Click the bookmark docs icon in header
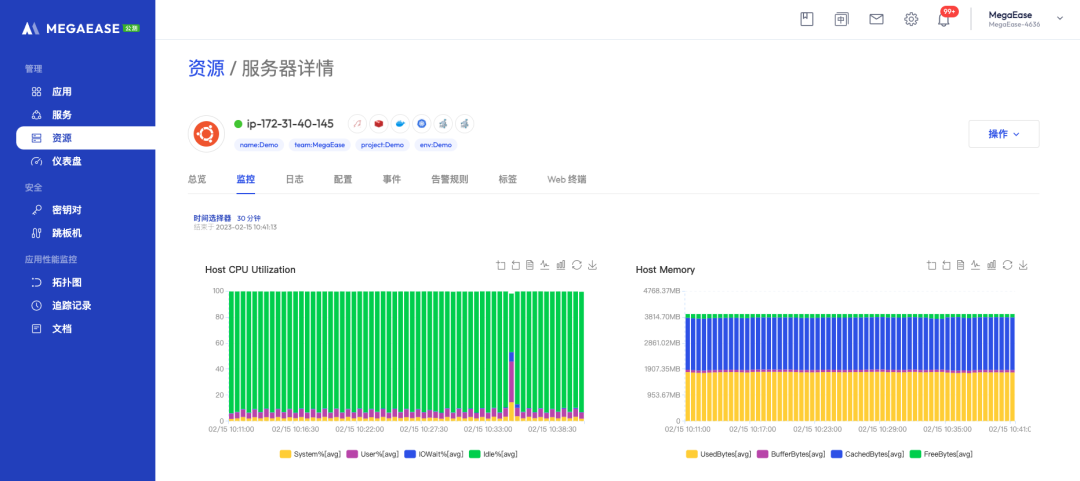The height and width of the screenshot is (481, 1080). [807, 19]
